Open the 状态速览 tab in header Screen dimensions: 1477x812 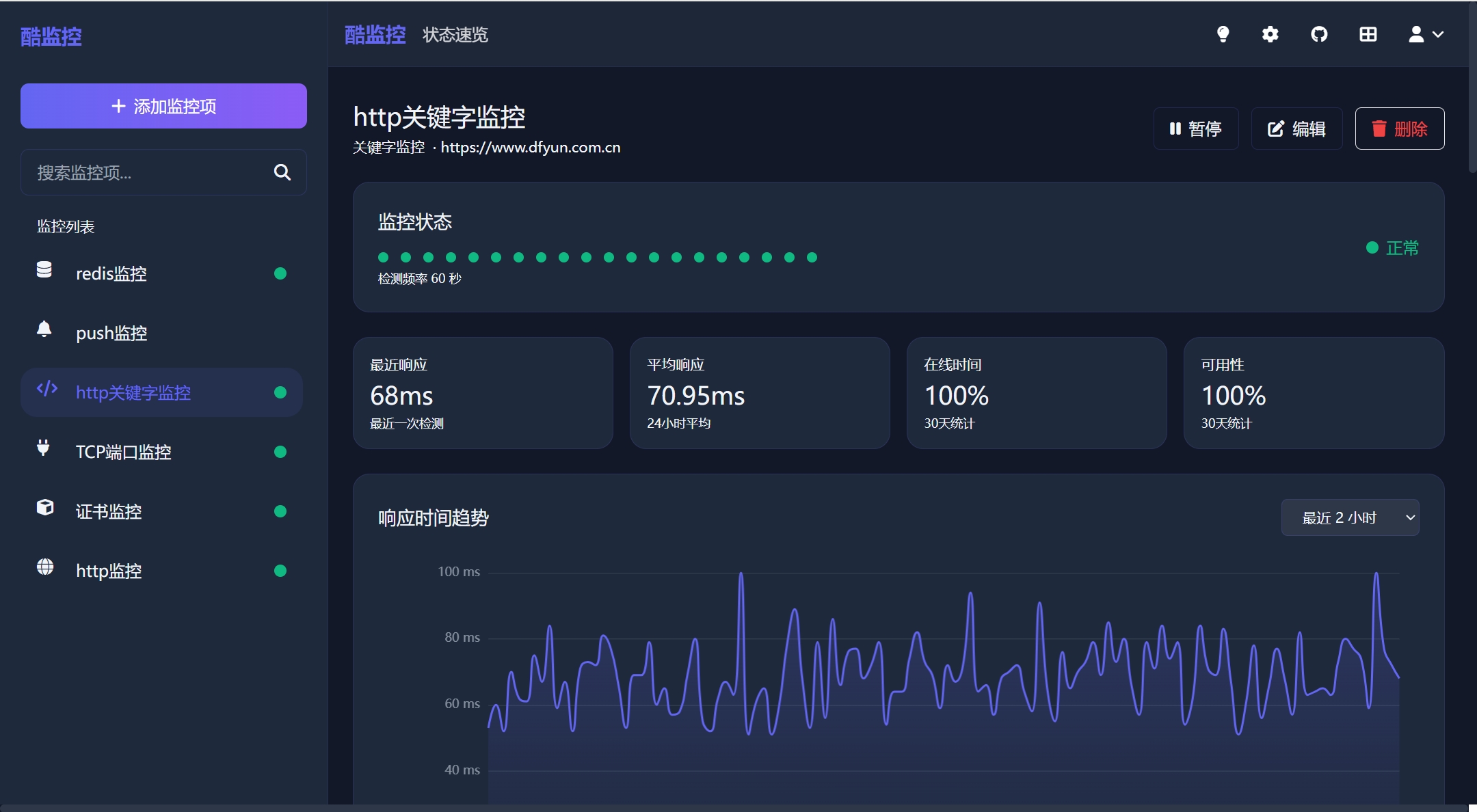455,35
